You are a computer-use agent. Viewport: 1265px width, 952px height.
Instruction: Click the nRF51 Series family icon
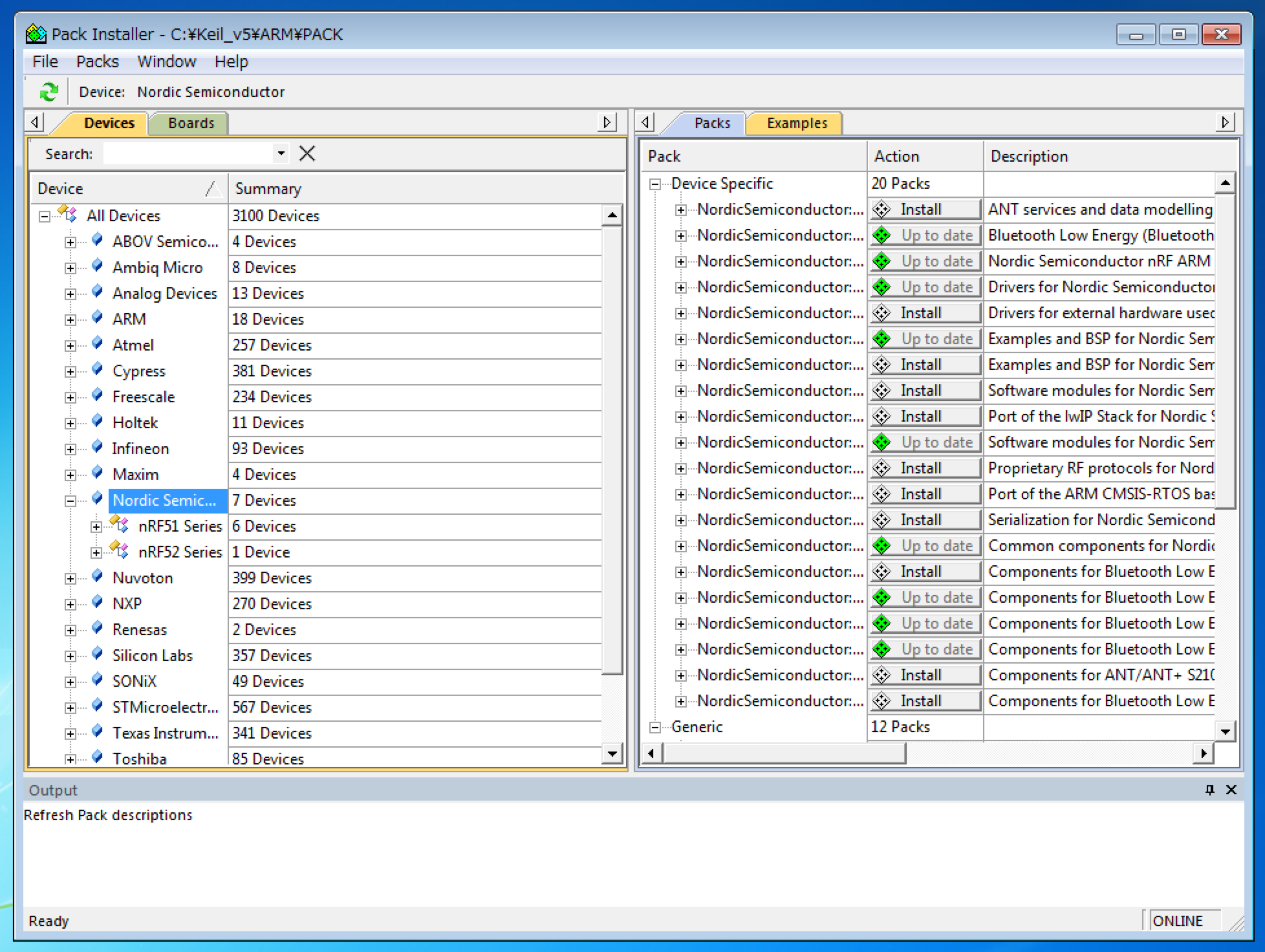click(119, 525)
